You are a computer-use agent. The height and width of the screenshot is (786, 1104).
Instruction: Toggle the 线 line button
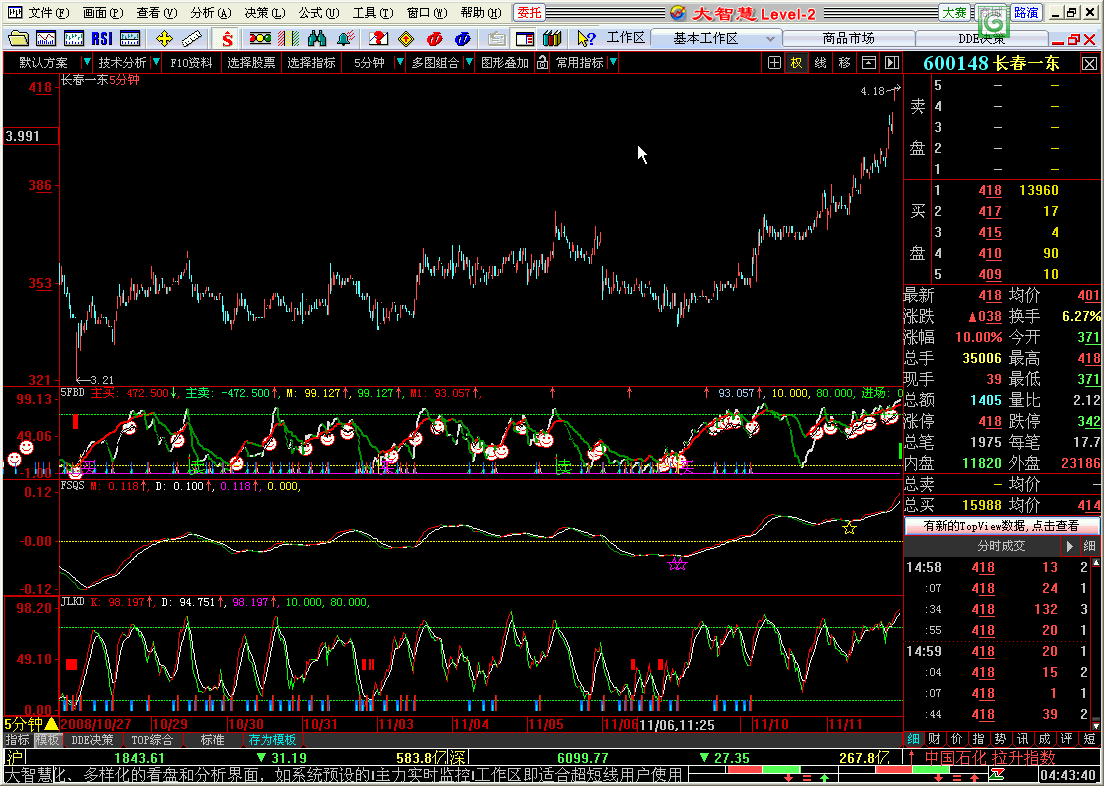(820, 63)
